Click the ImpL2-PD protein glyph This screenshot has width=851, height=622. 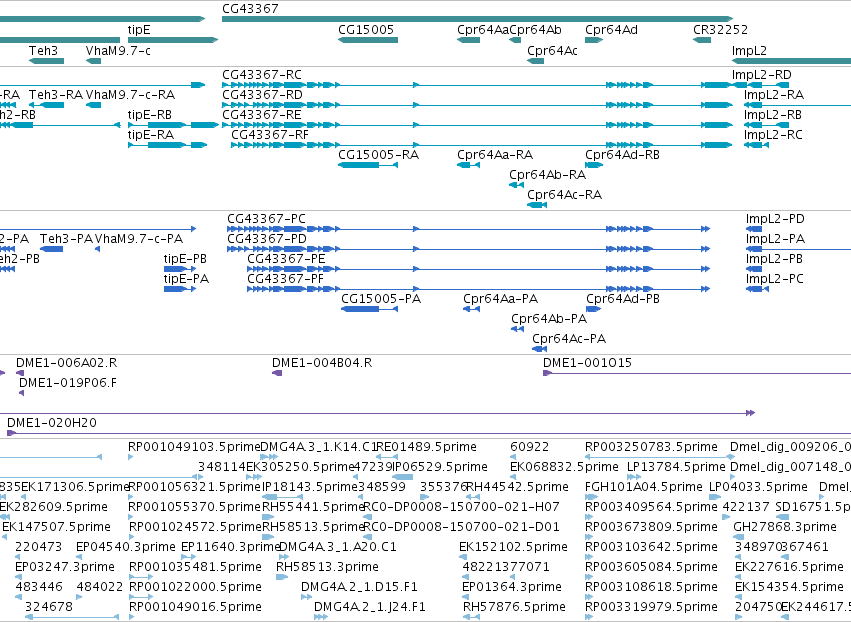pos(754,229)
